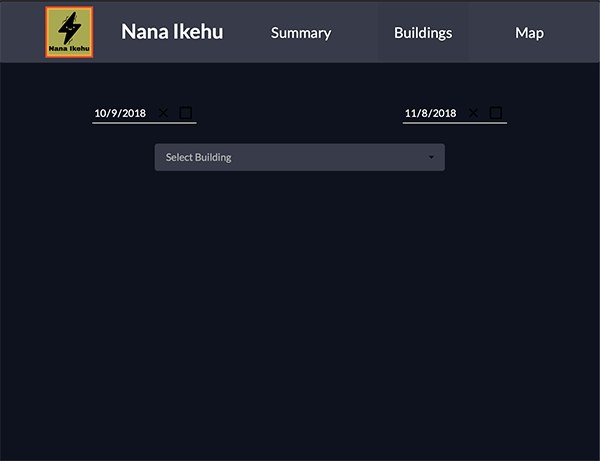Click the header bar left of the logo
This screenshot has height=461, width=600.
22,32
